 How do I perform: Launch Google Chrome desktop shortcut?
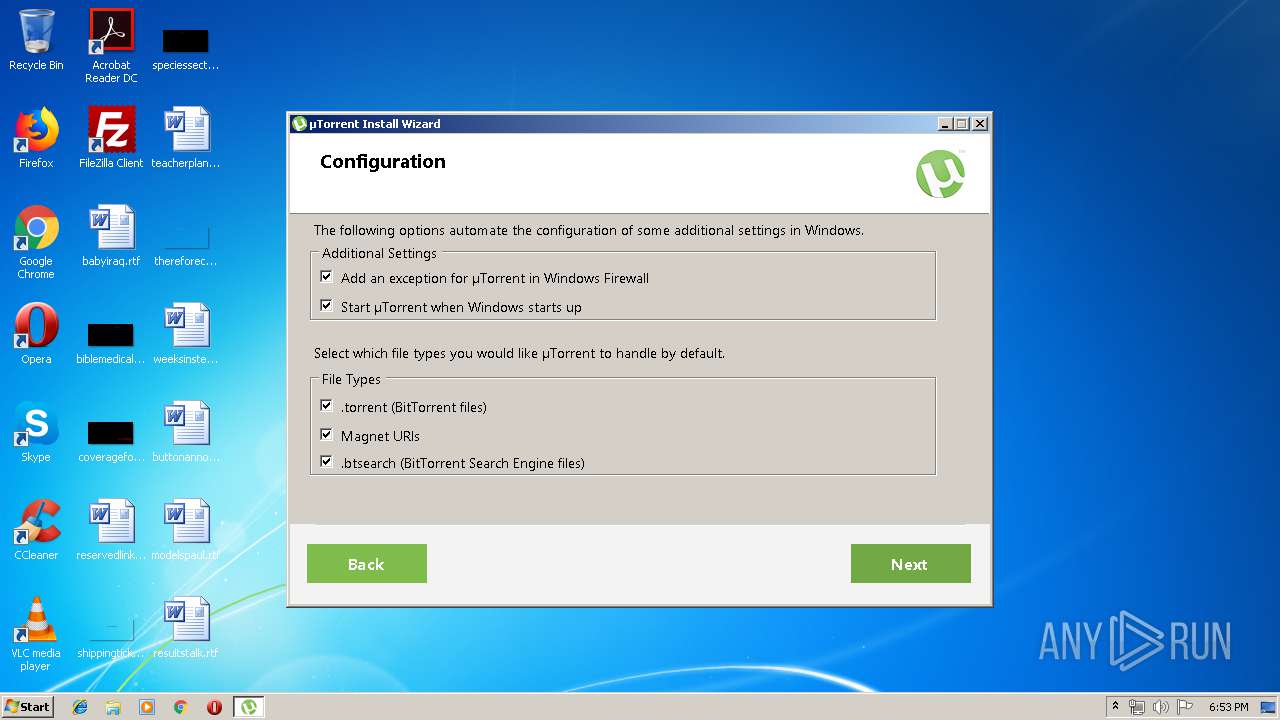[x=36, y=242]
